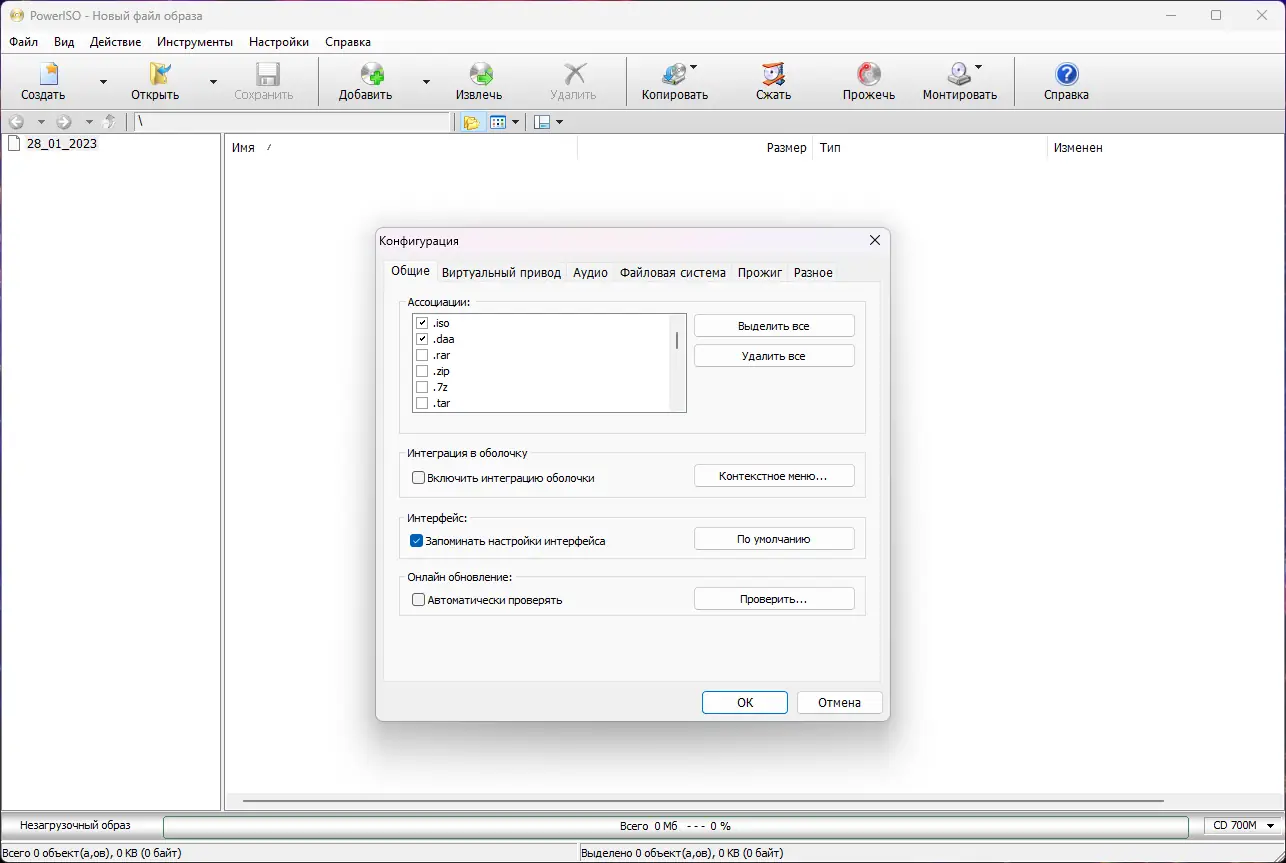Screen dimensions: 1286x863
Task: Open the Действие menu
Action: (115, 42)
